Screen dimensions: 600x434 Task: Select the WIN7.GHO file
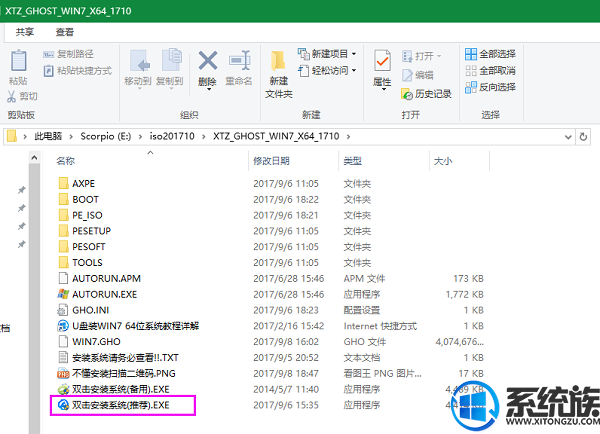point(89,342)
